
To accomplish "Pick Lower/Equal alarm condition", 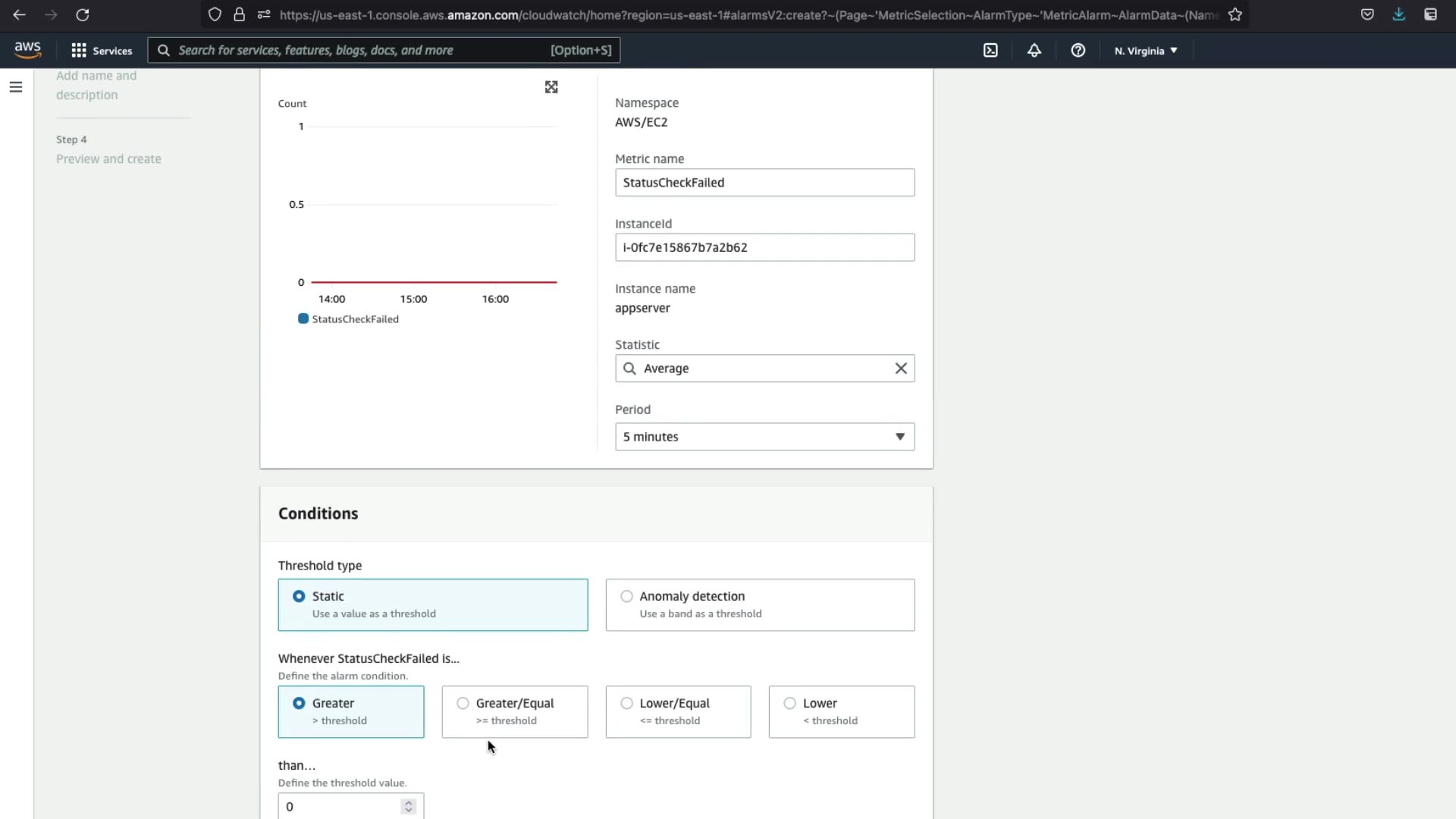I will click(627, 703).
